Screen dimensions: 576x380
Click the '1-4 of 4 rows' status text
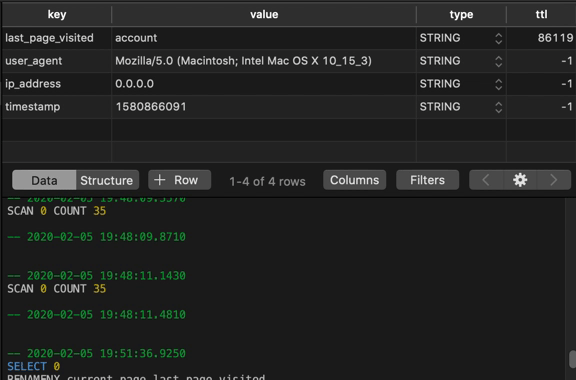(x=267, y=181)
